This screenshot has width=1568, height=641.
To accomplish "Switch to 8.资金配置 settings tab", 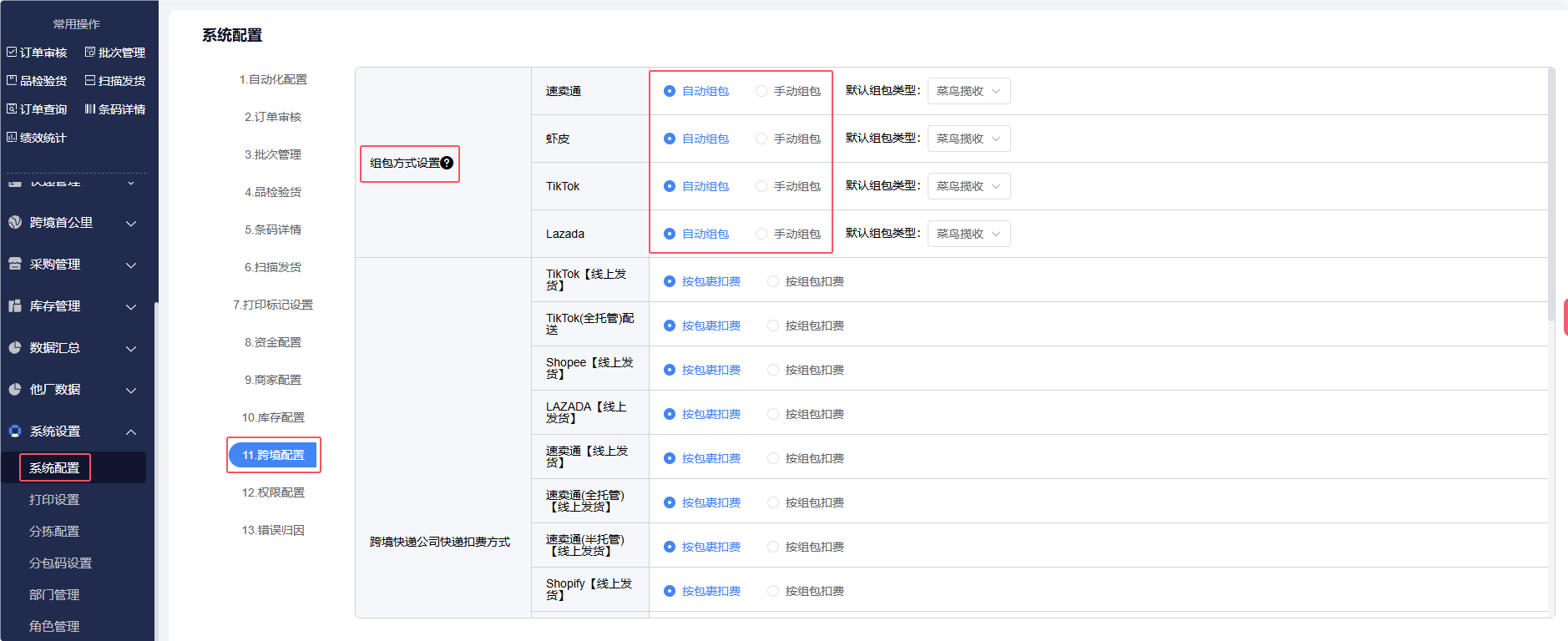I will pos(273,342).
